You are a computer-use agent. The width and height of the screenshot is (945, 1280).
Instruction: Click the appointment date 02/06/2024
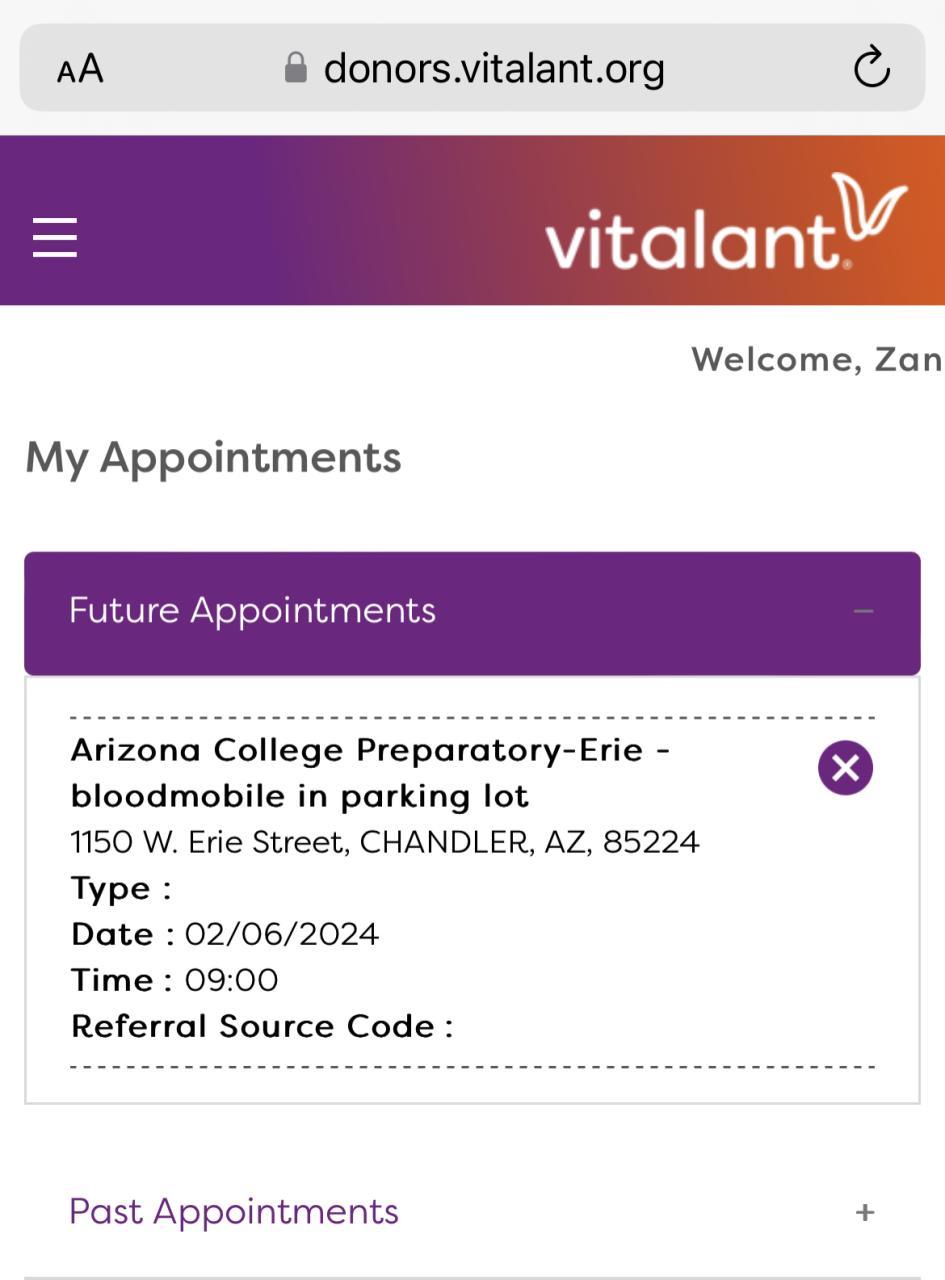pos(282,934)
